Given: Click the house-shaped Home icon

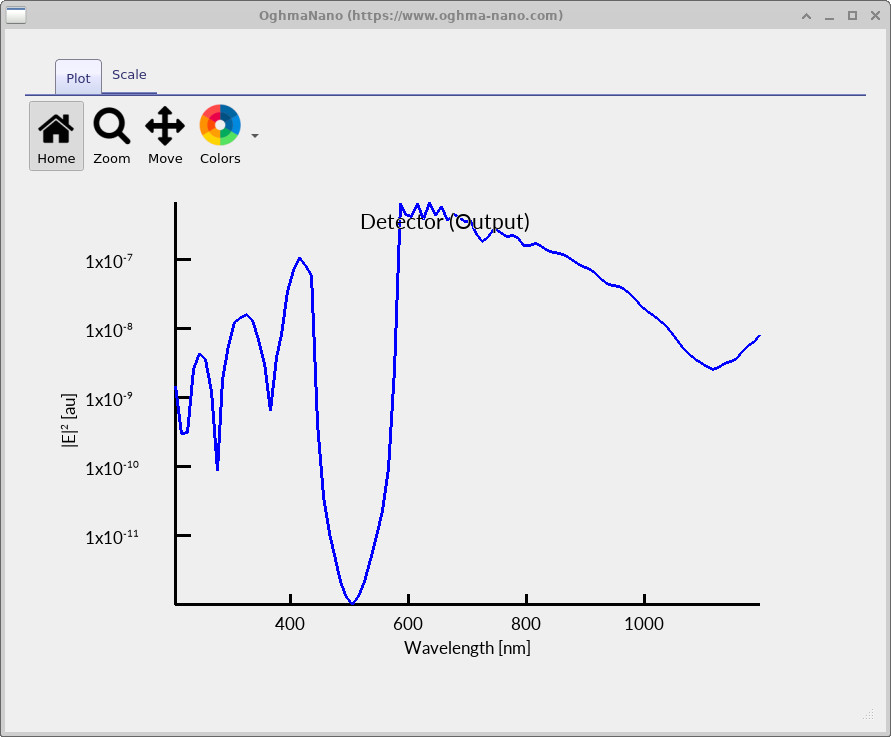Looking at the screenshot, I should click(56, 125).
